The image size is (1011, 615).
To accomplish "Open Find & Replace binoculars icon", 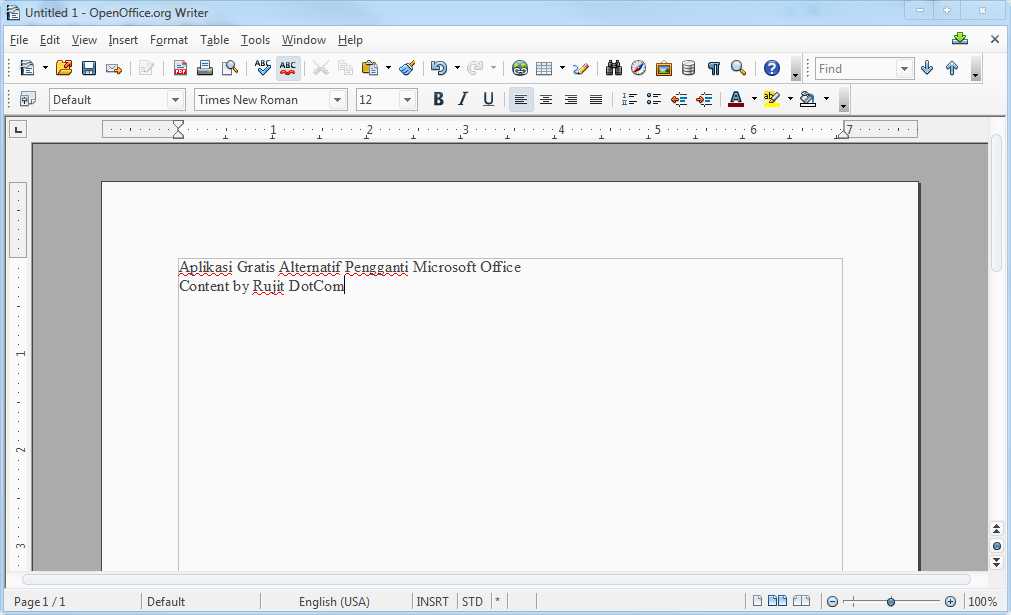I will tap(613, 68).
